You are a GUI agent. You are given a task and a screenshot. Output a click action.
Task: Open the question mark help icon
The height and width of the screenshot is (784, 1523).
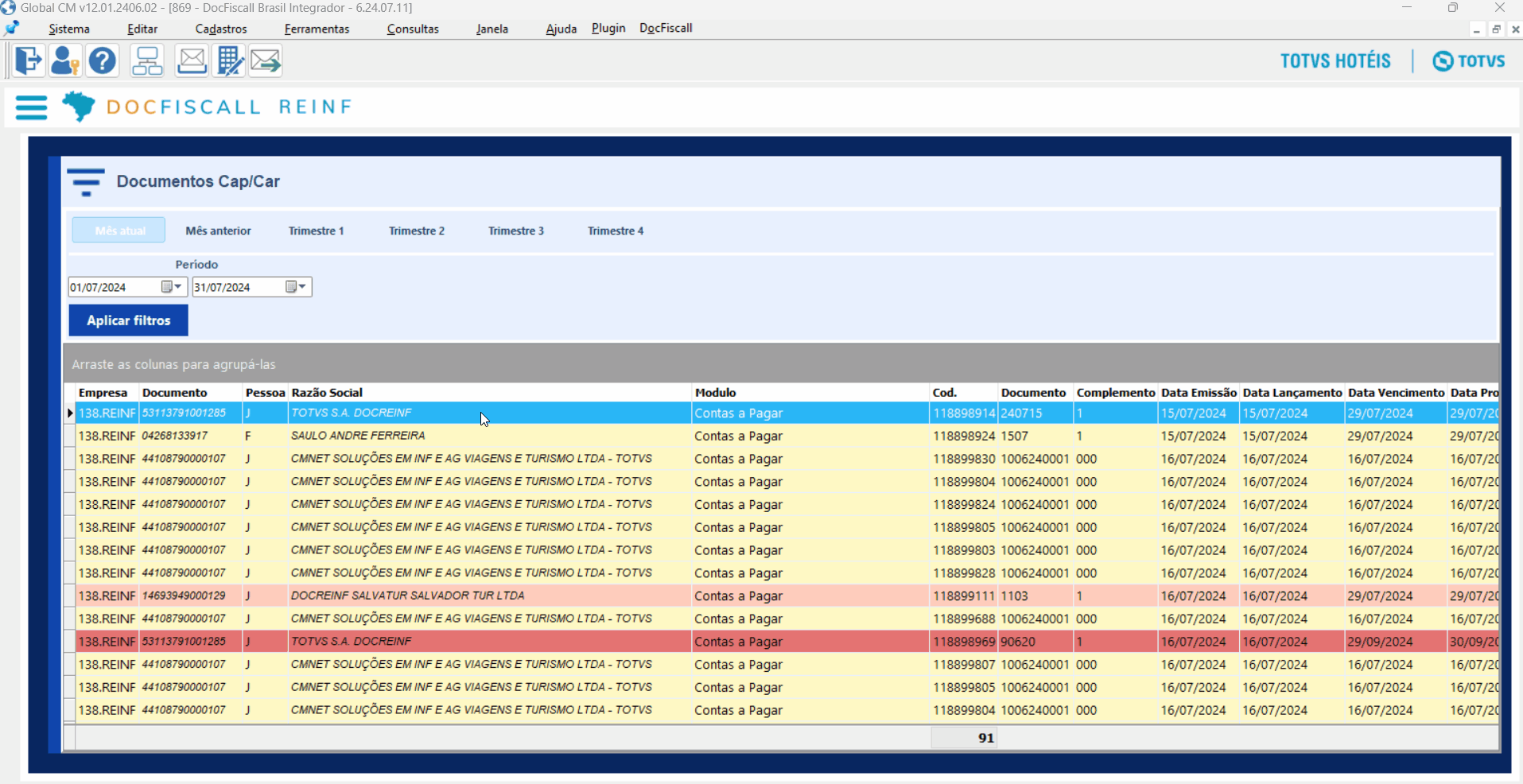tap(103, 60)
